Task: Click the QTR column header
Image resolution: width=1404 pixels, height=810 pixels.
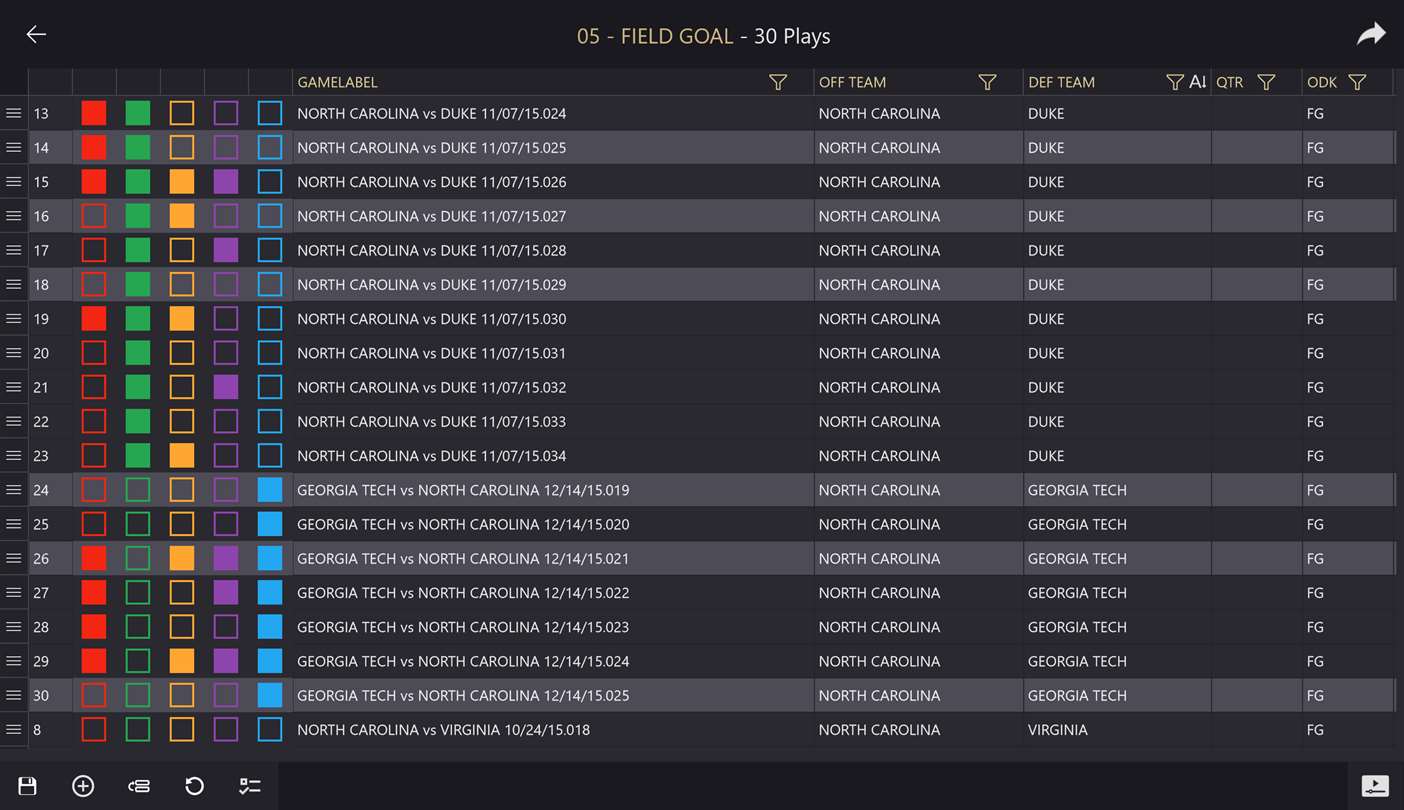Action: [x=1229, y=82]
